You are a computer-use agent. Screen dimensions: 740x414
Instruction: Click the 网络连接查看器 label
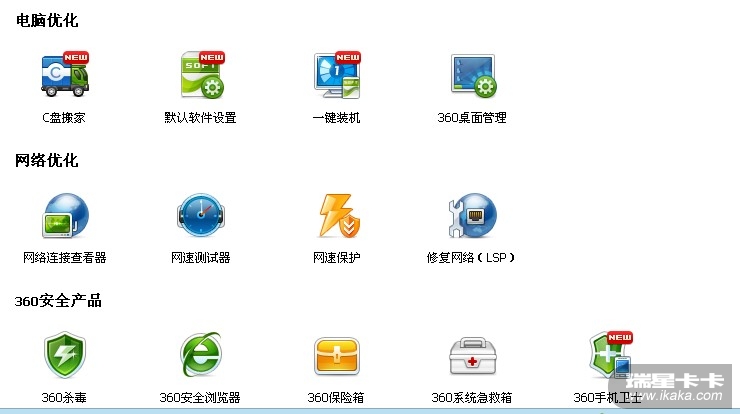(65, 258)
